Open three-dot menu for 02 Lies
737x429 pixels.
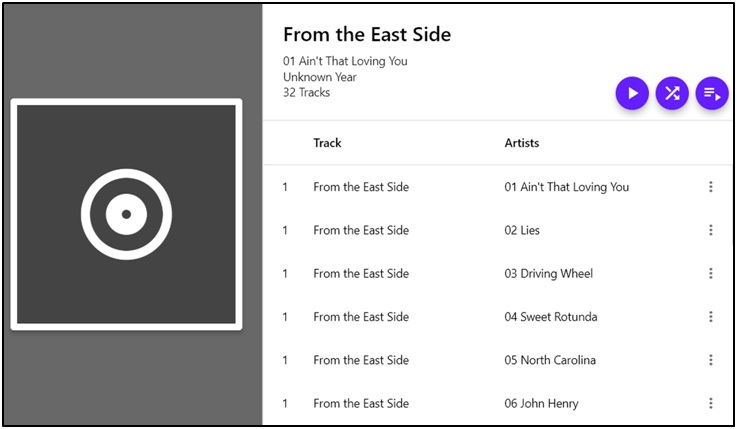(x=710, y=230)
